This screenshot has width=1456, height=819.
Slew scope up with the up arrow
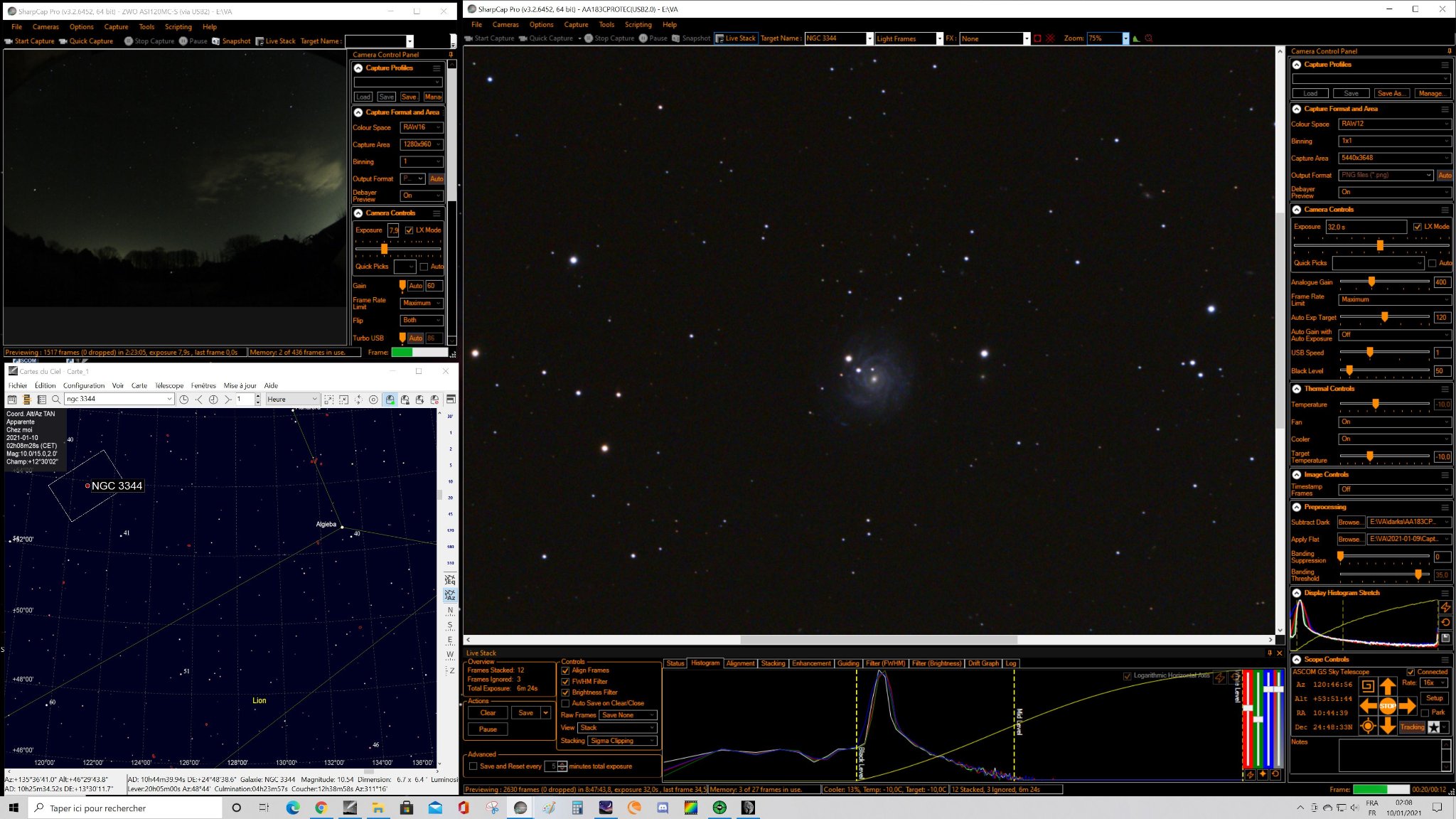point(1388,686)
